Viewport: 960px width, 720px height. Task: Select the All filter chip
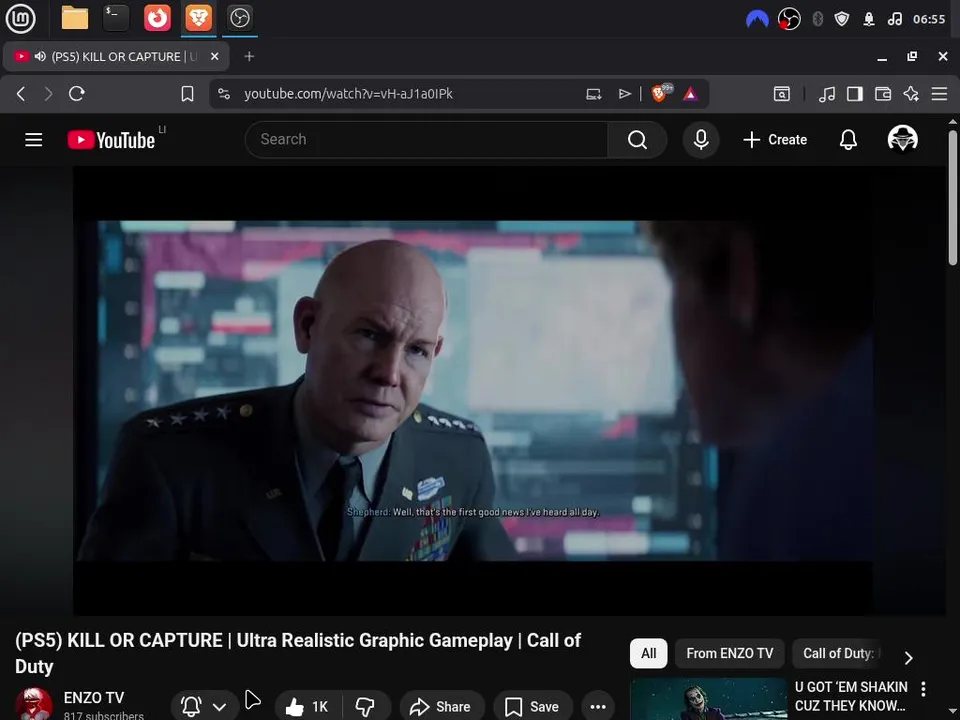pos(648,653)
